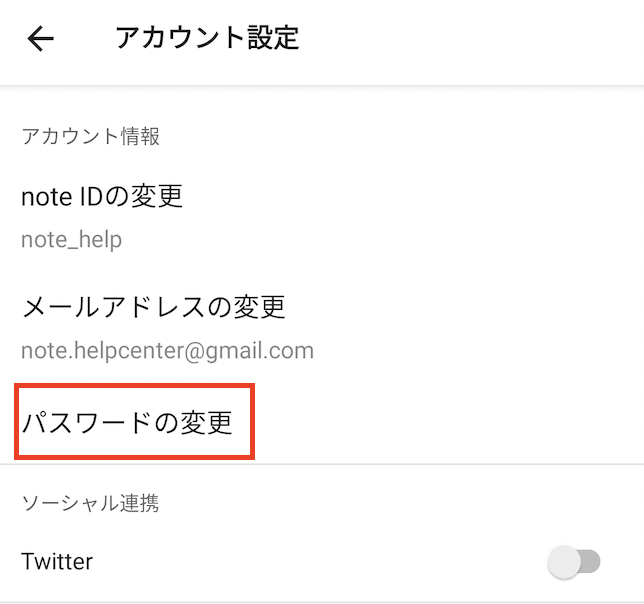
Task: Click the divider line below the Twitter row
Action: pos(322,602)
